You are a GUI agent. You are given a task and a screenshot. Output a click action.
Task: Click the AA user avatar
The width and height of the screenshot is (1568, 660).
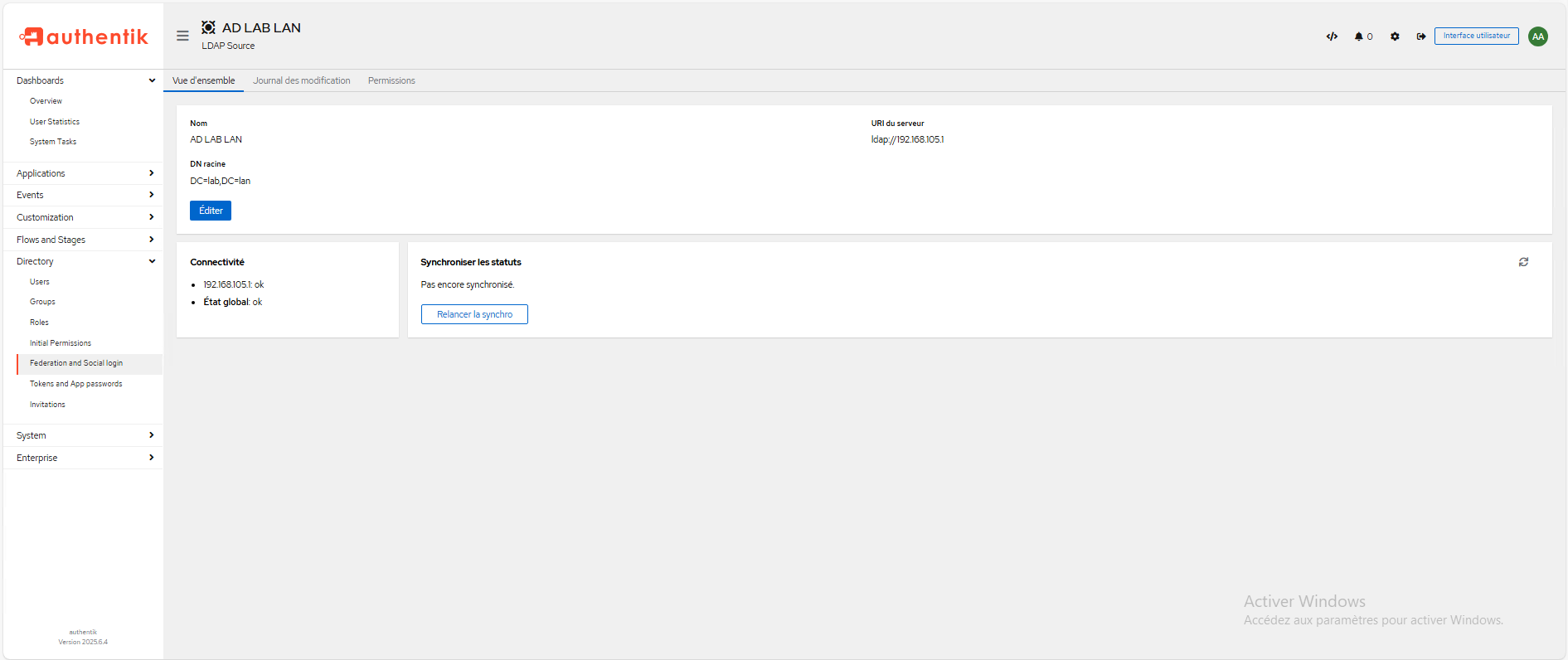(1538, 36)
